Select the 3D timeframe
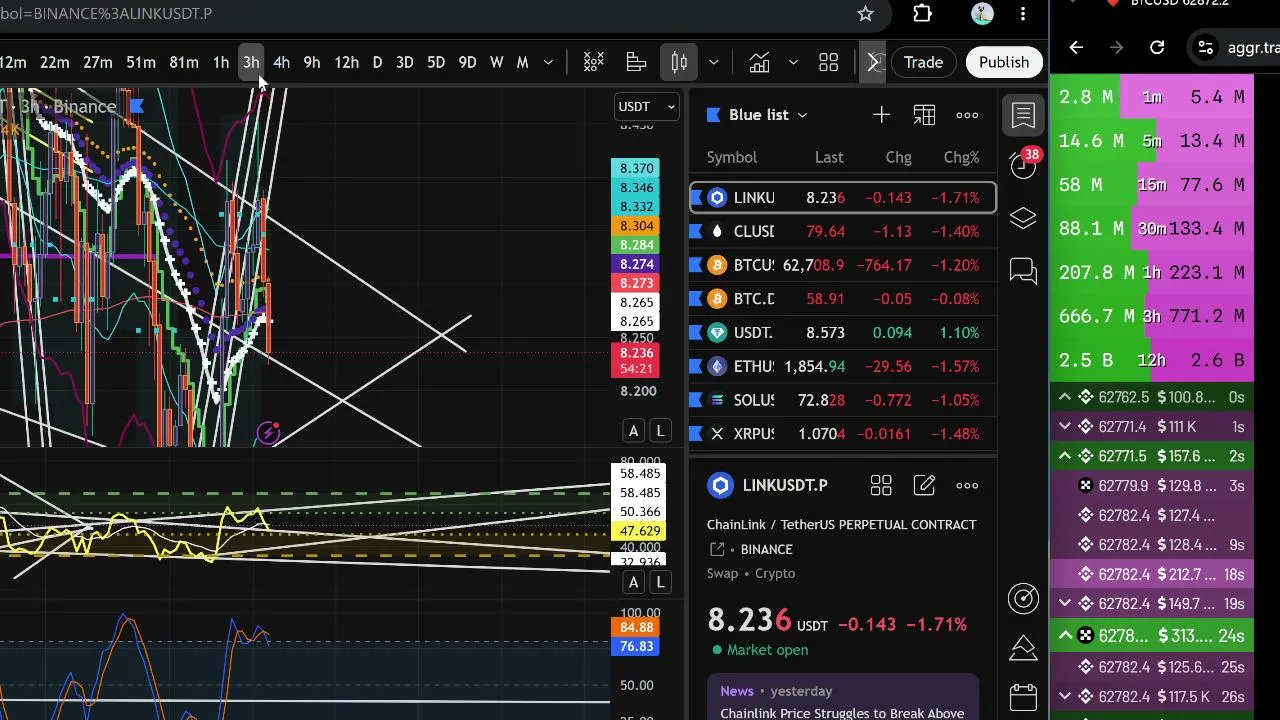This screenshot has height=720, width=1280. click(405, 63)
